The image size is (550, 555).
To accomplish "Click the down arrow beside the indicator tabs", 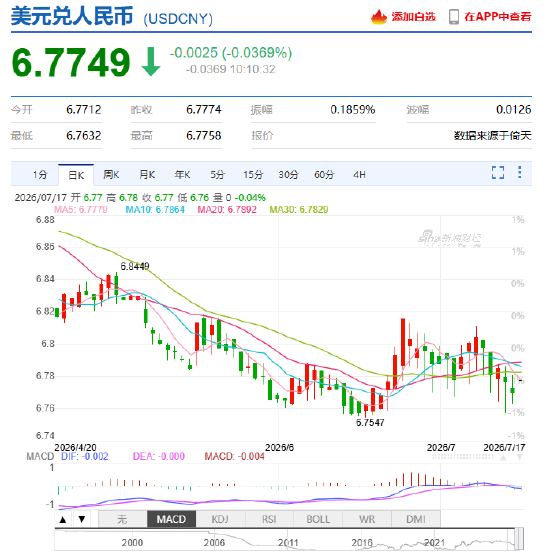I will tap(82, 519).
